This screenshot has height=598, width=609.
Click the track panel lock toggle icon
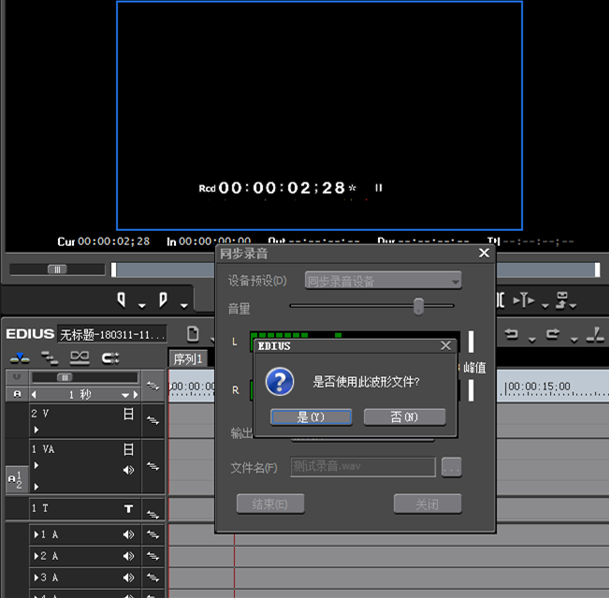pos(17,377)
